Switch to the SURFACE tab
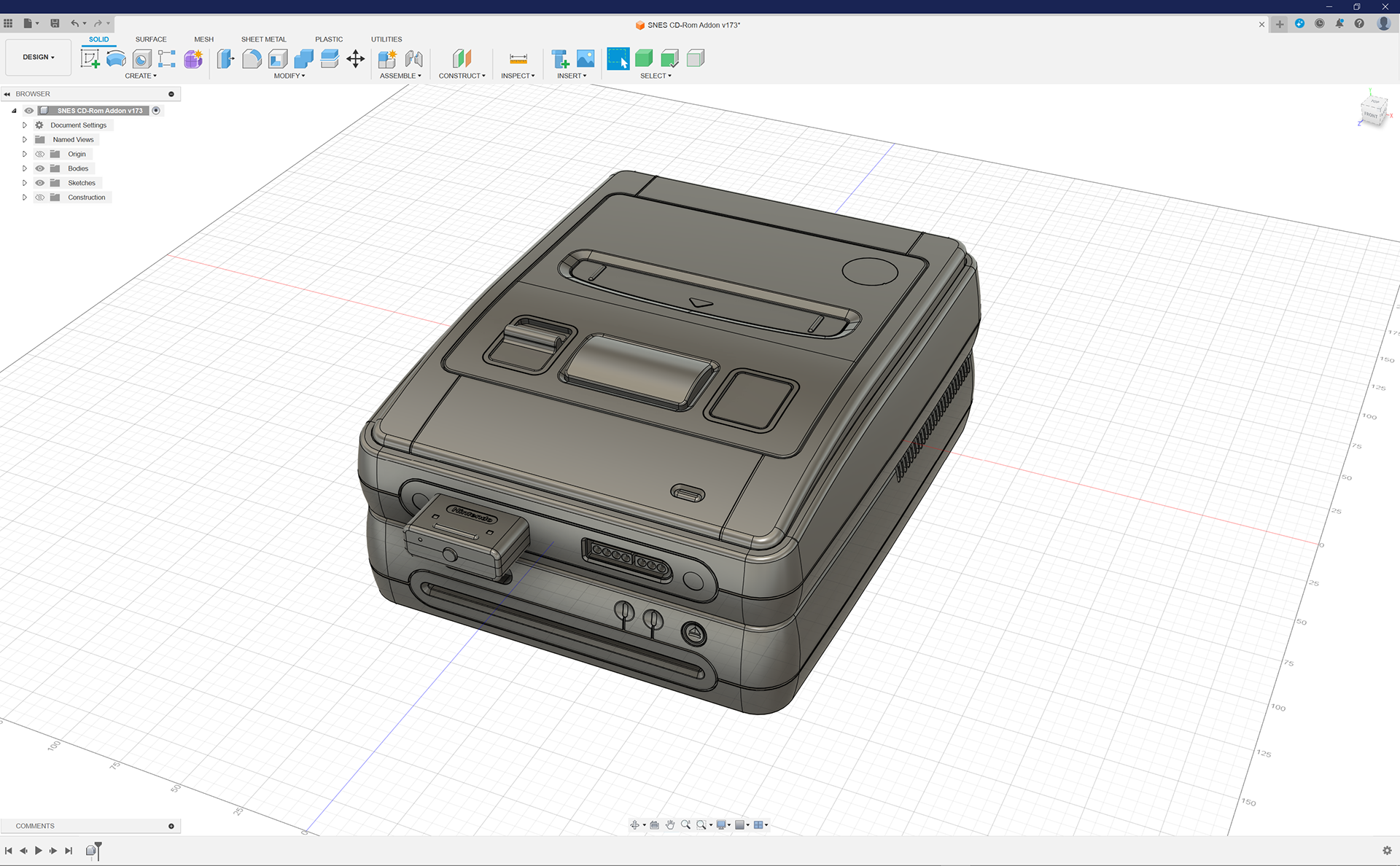1400x866 pixels. (x=151, y=39)
